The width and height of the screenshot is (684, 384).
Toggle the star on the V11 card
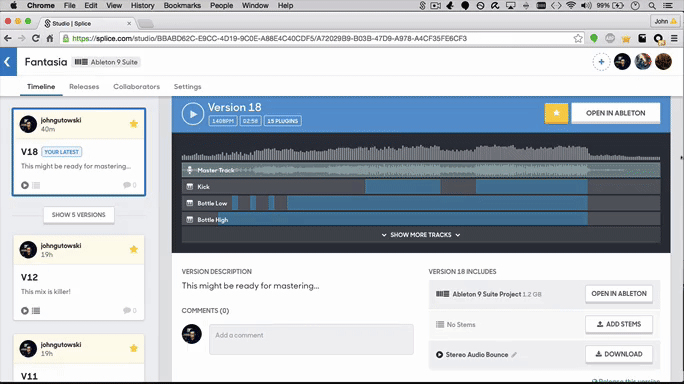point(134,348)
